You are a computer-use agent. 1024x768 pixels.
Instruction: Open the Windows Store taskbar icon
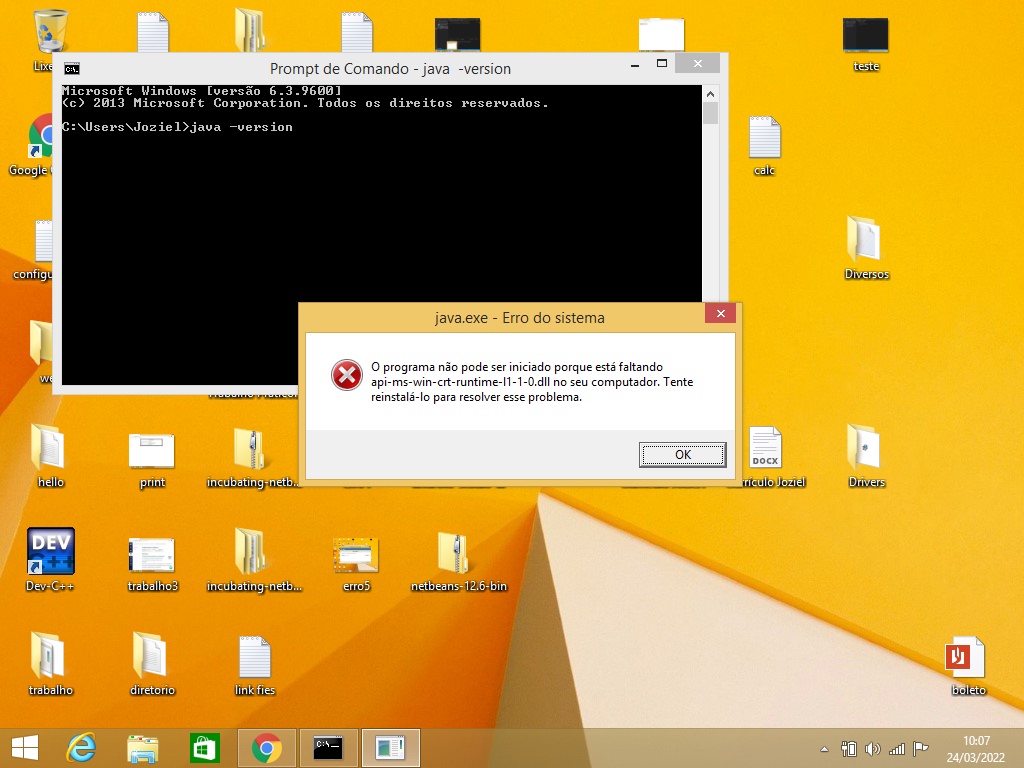[204, 748]
